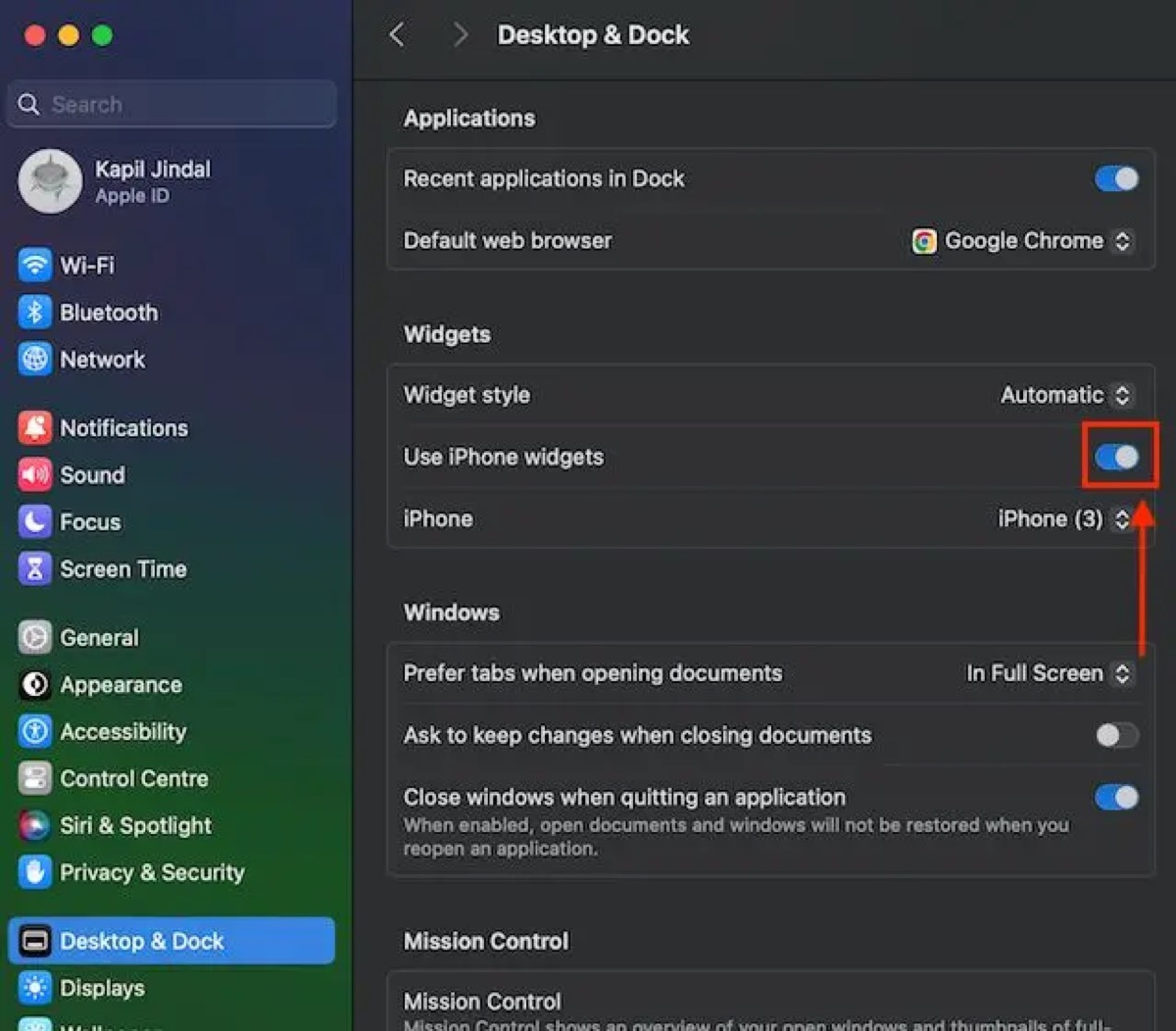Screen dimensions: 1176x1031
Task: Click the Widgets section heading
Action: (x=447, y=334)
